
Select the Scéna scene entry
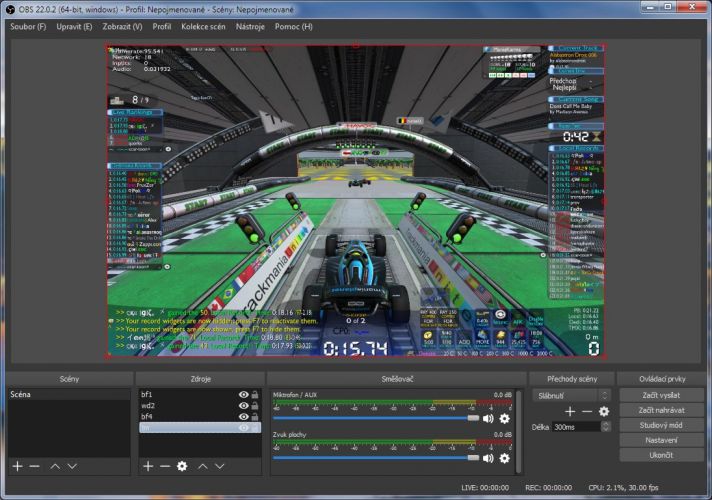(x=69, y=394)
